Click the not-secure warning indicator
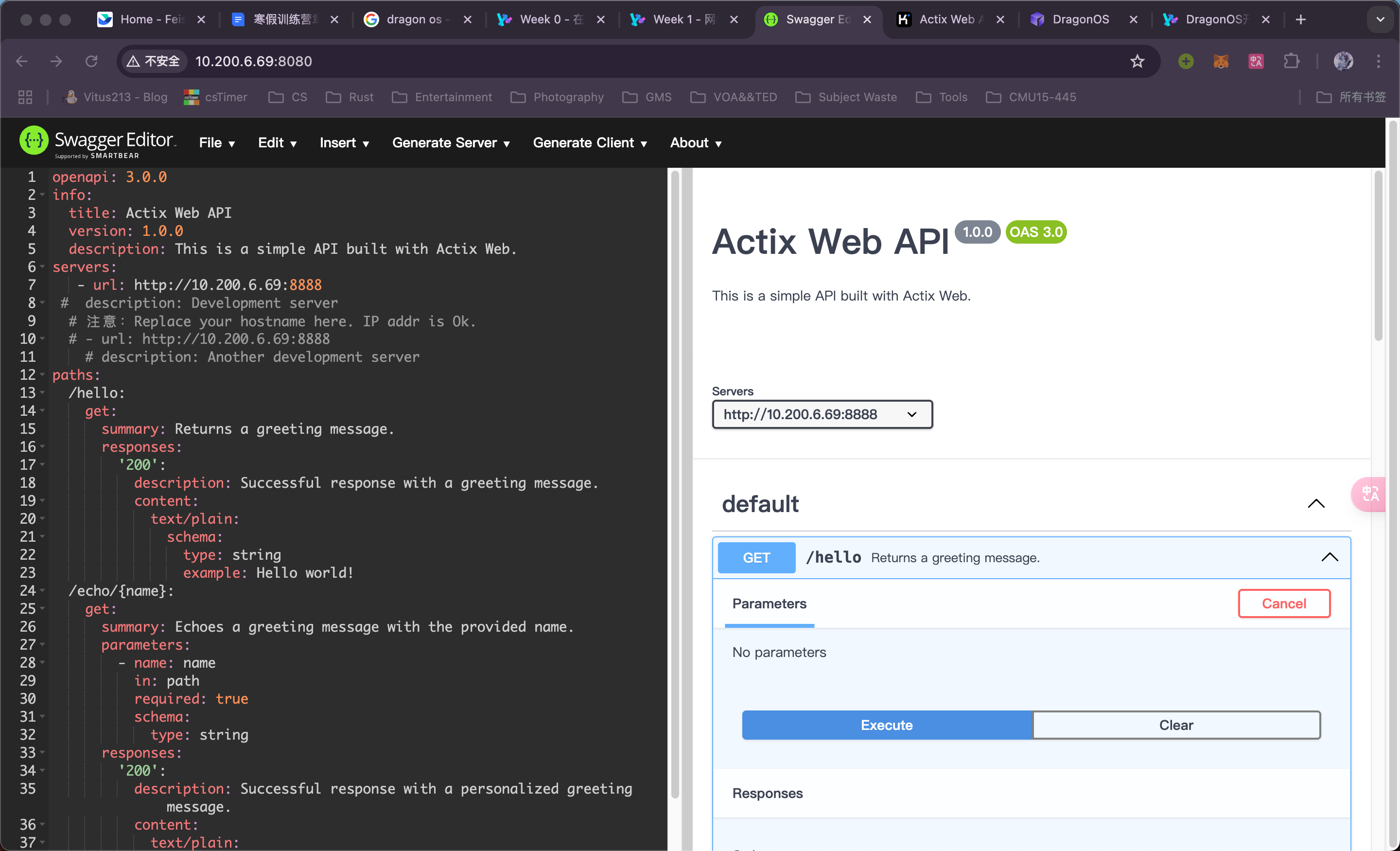 154,61
